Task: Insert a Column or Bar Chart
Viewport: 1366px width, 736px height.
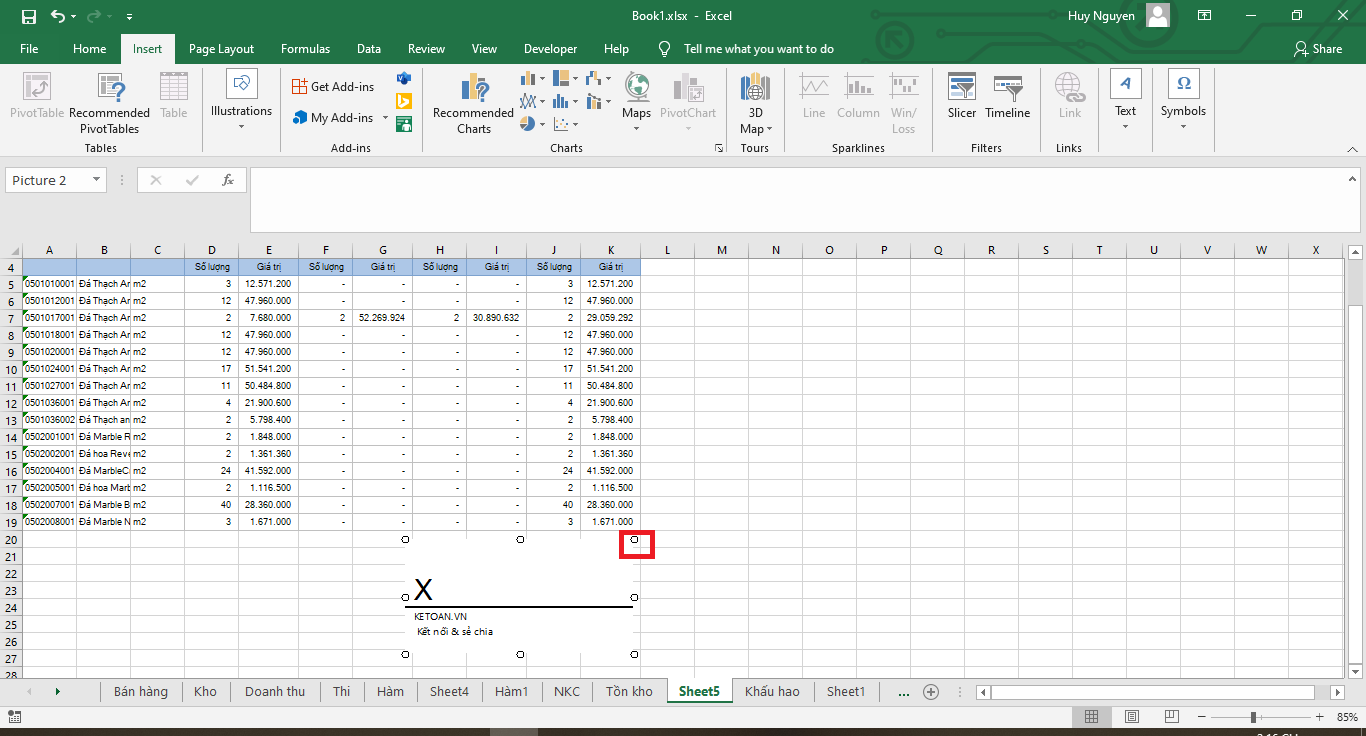Action: coord(527,77)
